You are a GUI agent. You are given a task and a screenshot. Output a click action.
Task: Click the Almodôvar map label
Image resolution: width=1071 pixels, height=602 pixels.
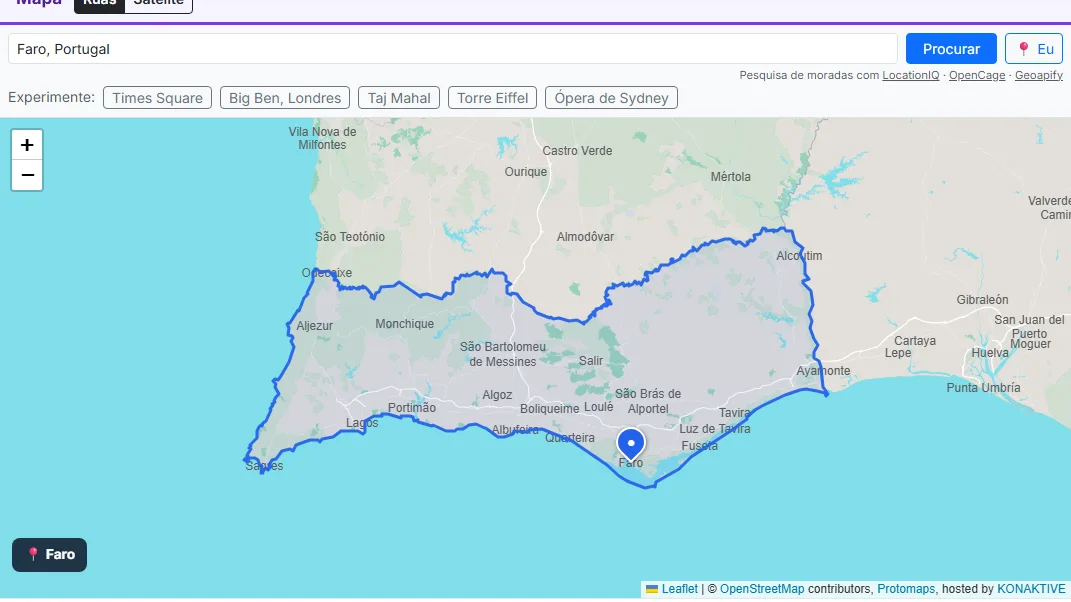point(585,237)
